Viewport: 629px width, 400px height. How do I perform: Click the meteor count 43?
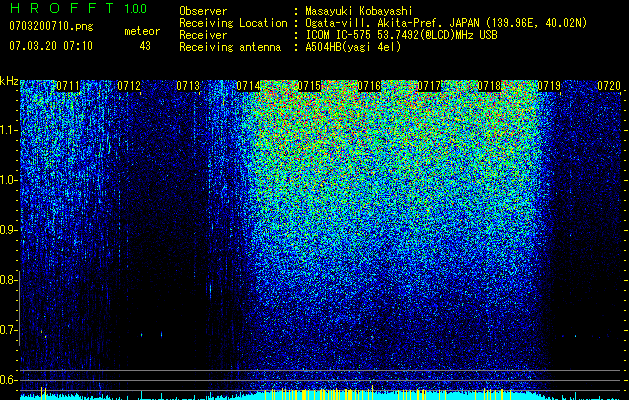(x=145, y=46)
